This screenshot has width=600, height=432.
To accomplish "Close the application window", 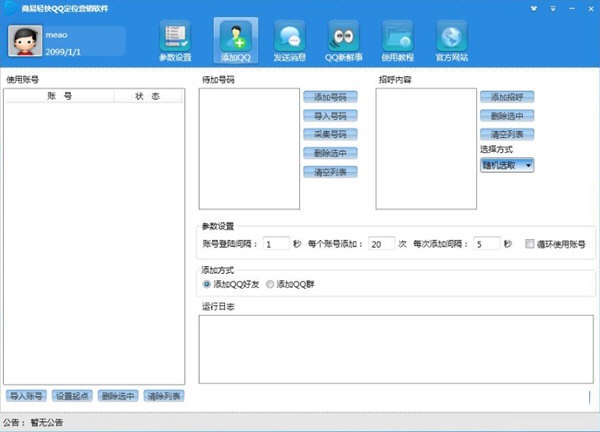I will (591, 8).
